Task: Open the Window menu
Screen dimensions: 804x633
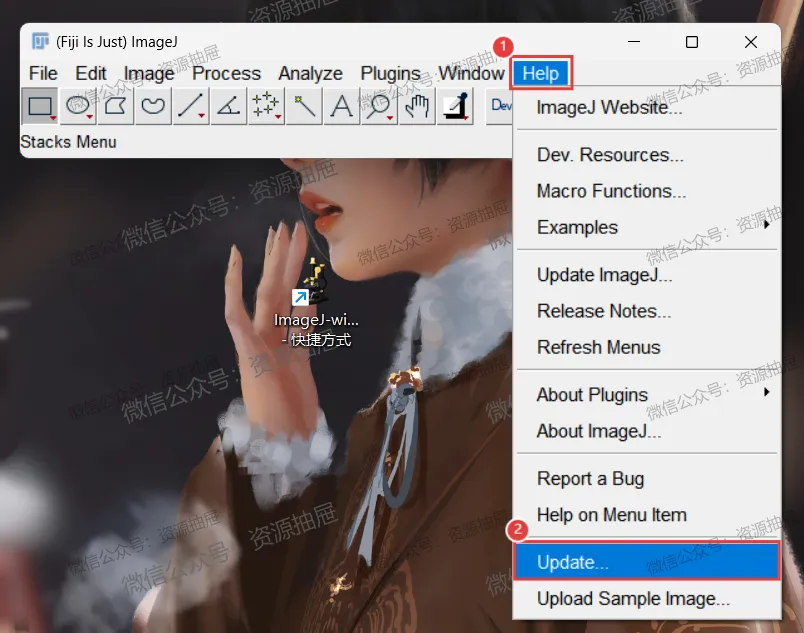Action: coord(471,73)
